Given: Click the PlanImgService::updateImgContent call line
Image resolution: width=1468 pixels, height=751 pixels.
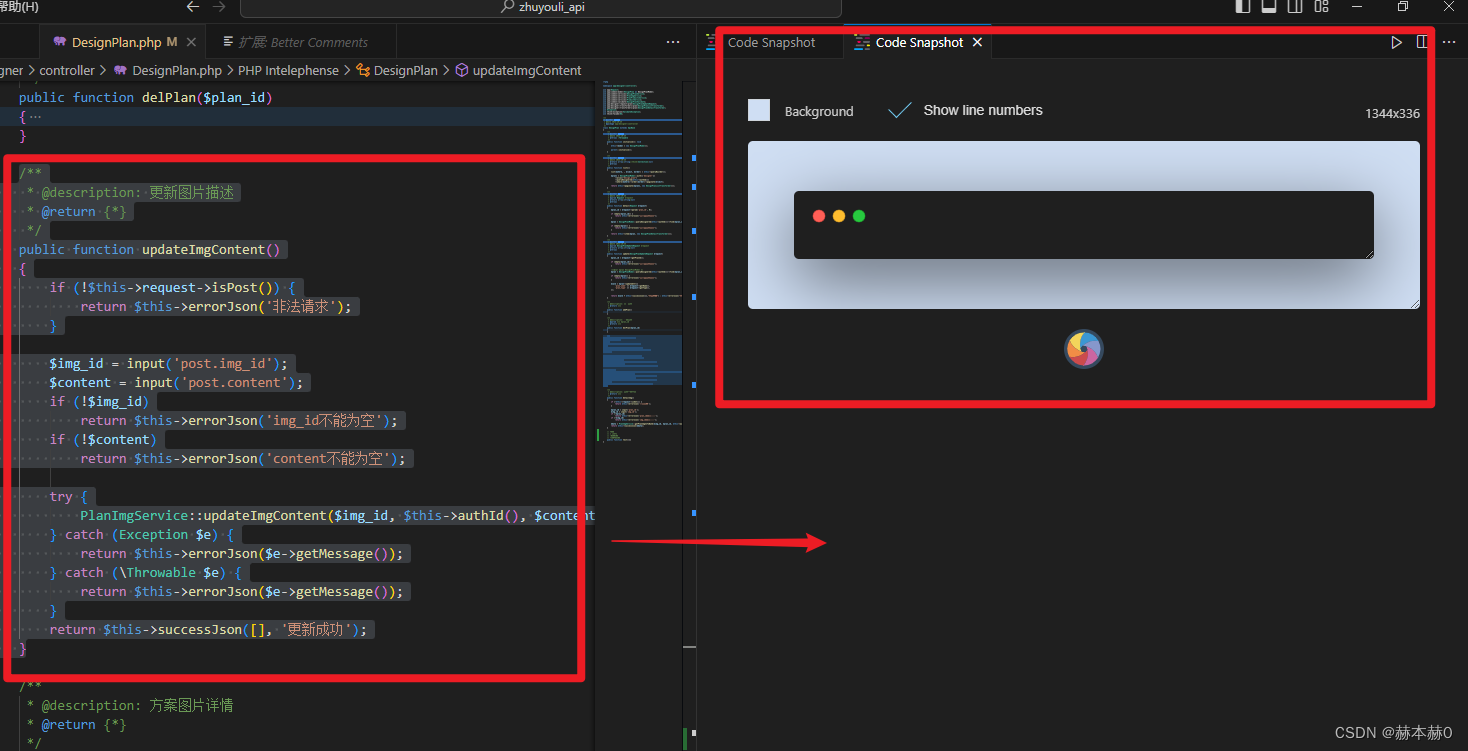Looking at the screenshot, I should pos(337,515).
